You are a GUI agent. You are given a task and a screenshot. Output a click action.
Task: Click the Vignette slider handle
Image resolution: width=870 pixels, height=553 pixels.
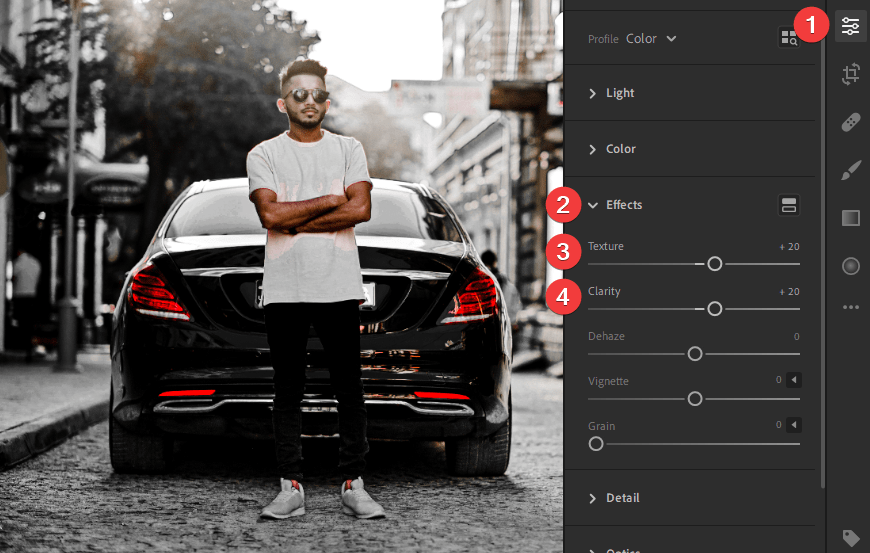coord(695,398)
